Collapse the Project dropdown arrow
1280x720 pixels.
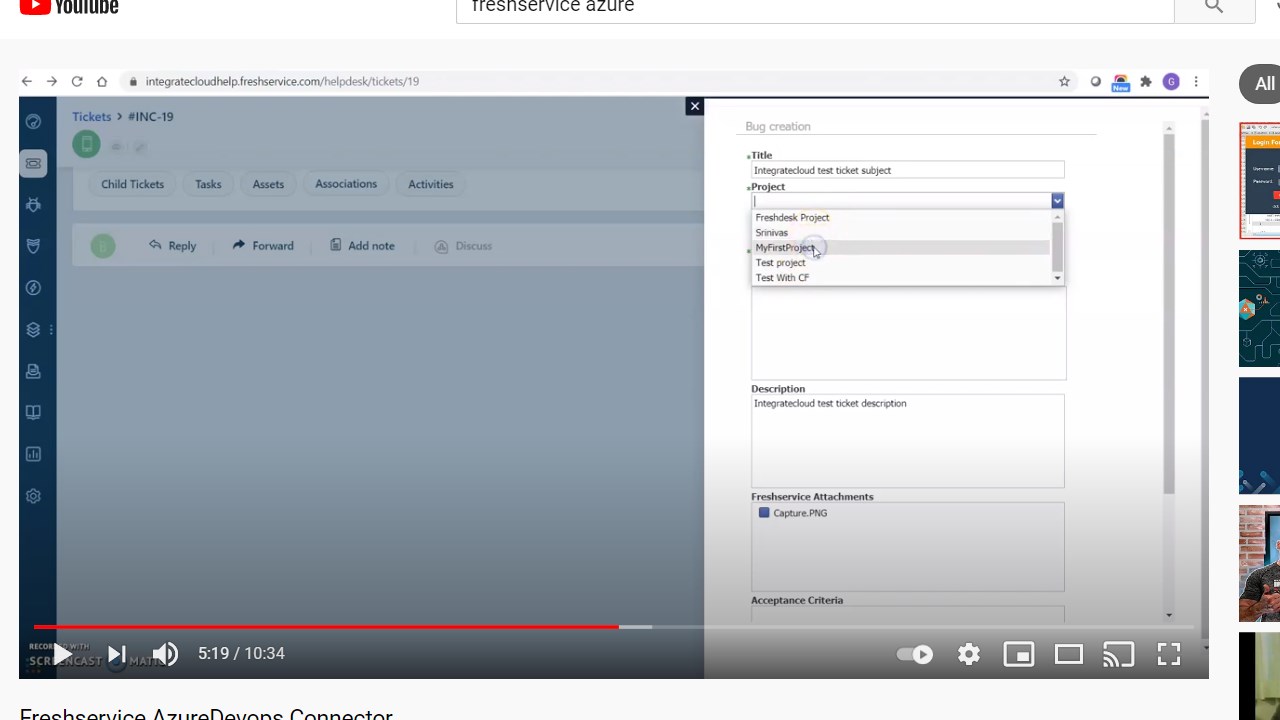(1057, 201)
